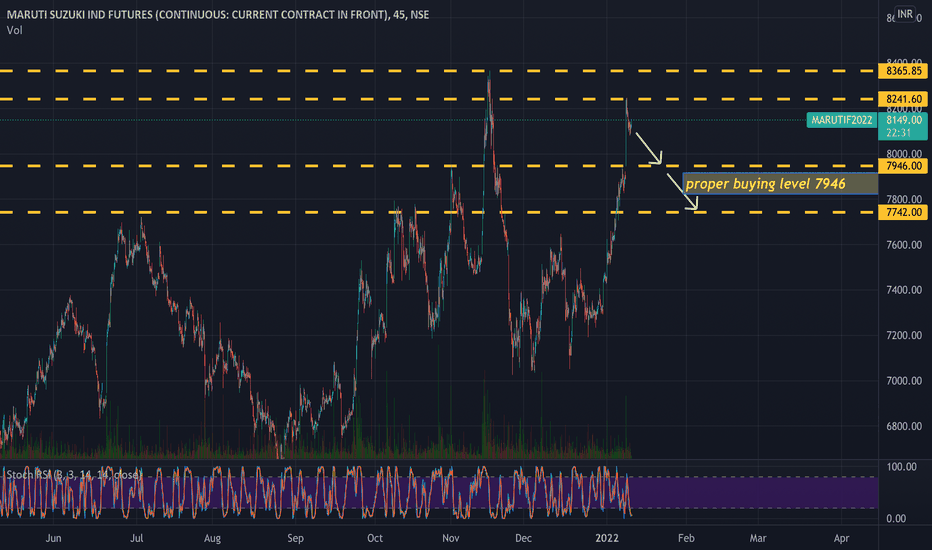Screen dimensions: 932x550
Task: Click the MARUTI SUZUKI IND FUTURES chart title
Action: [x=218, y=14]
